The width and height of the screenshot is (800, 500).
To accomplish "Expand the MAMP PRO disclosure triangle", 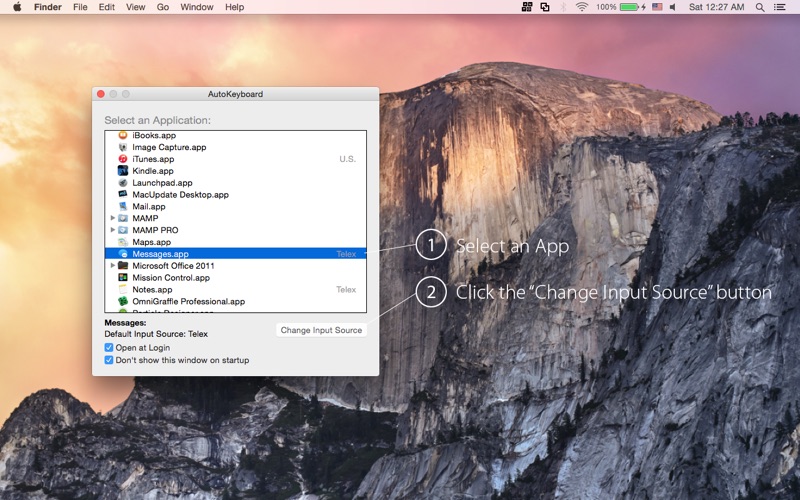I will 113,230.
